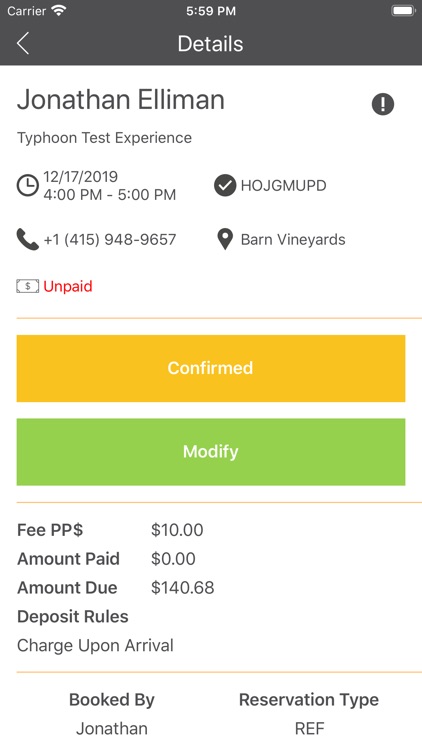Image resolution: width=422 pixels, height=750 pixels.
Task: Tap the checkmark circle confirmation icon
Action: (225, 186)
